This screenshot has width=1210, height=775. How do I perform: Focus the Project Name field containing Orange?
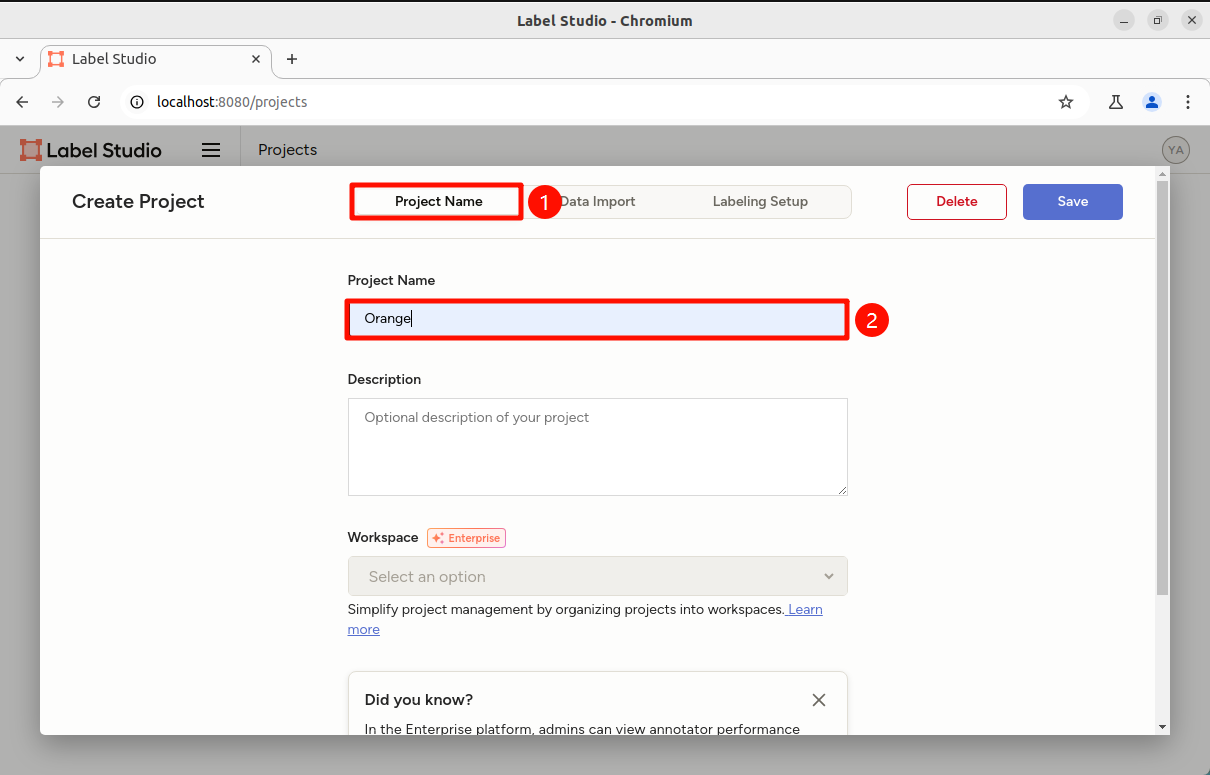(x=598, y=319)
